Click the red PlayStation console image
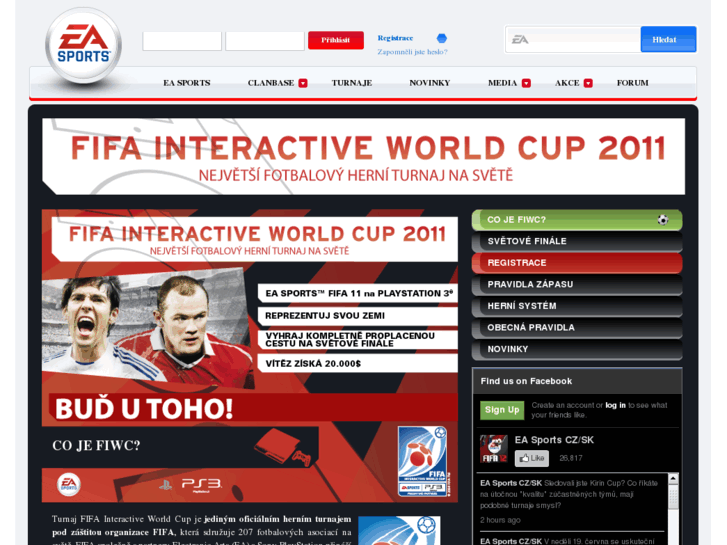Viewport: 727px width, 545px height. (x=282, y=447)
